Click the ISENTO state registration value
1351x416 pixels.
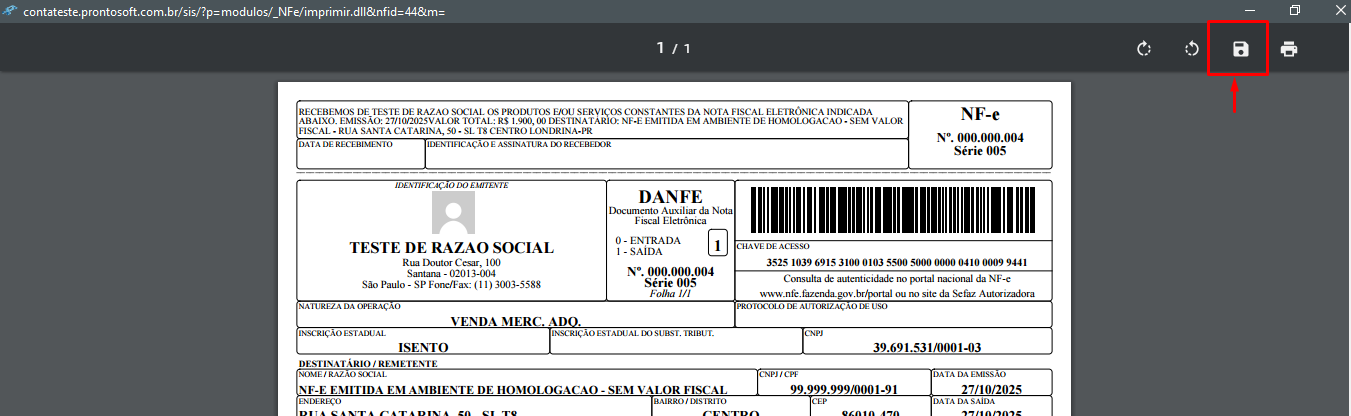click(423, 346)
